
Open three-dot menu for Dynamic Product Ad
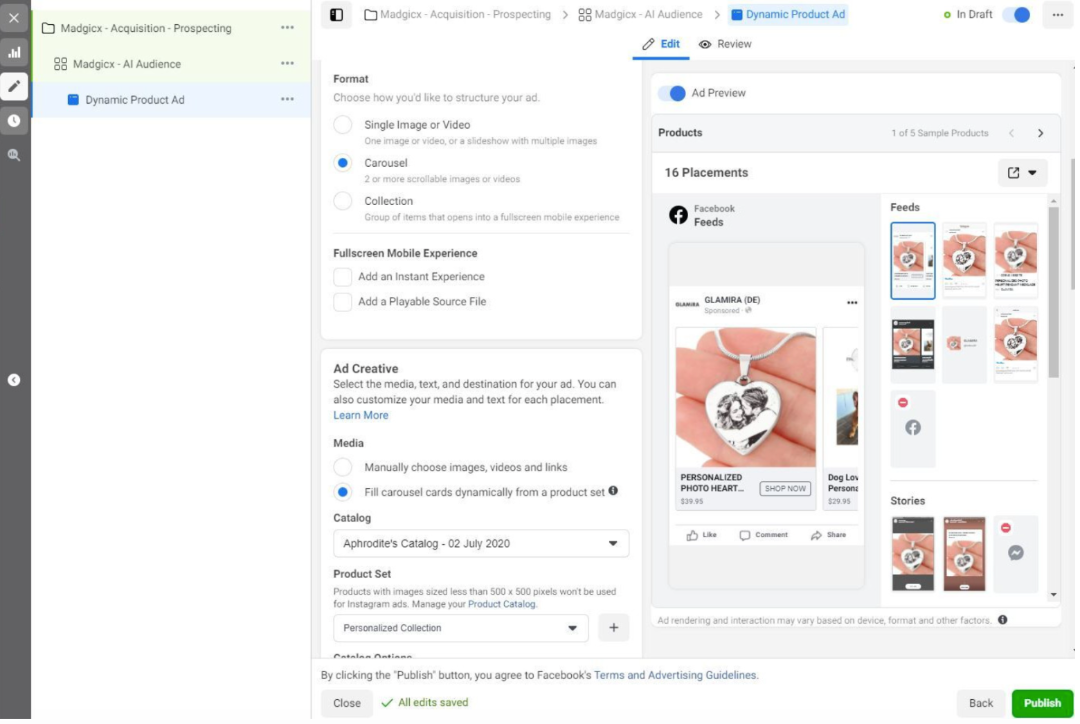[x=287, y=100]
